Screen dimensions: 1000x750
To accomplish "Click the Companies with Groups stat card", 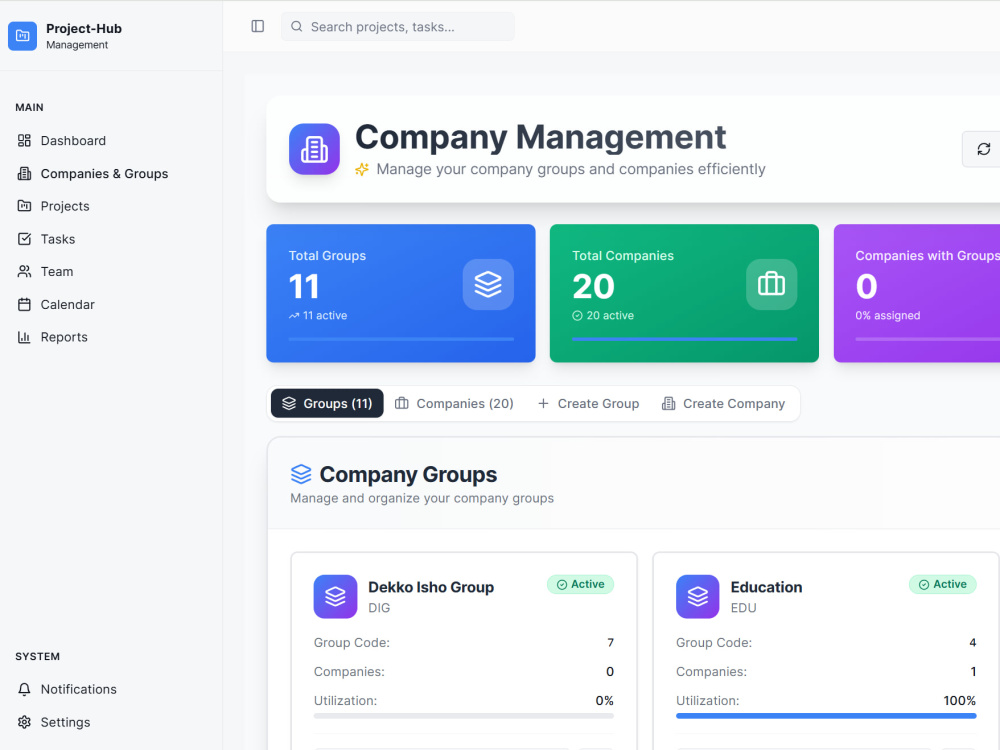I will pos(917,293).
